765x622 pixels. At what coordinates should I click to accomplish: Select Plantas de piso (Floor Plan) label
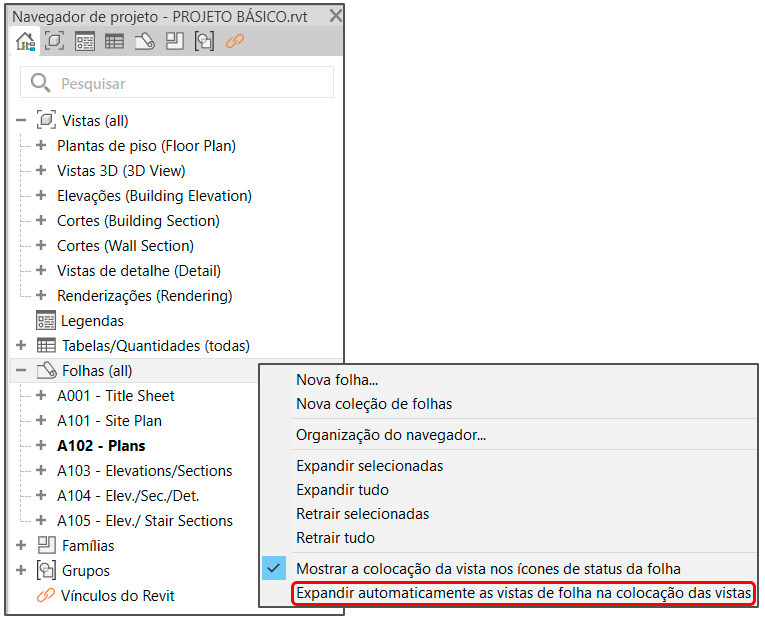point(146,146)
